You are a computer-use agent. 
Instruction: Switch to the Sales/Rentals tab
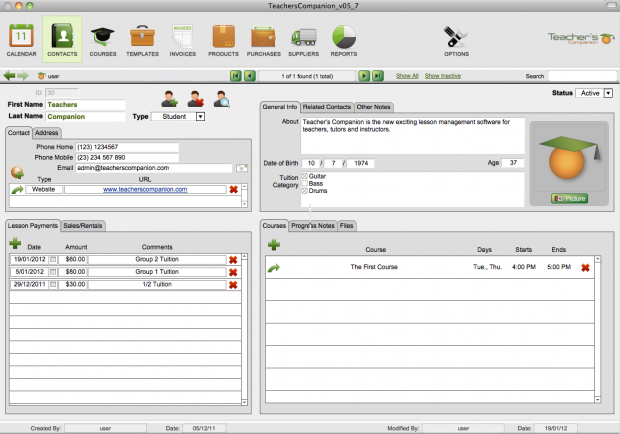[x=83, y=226]
